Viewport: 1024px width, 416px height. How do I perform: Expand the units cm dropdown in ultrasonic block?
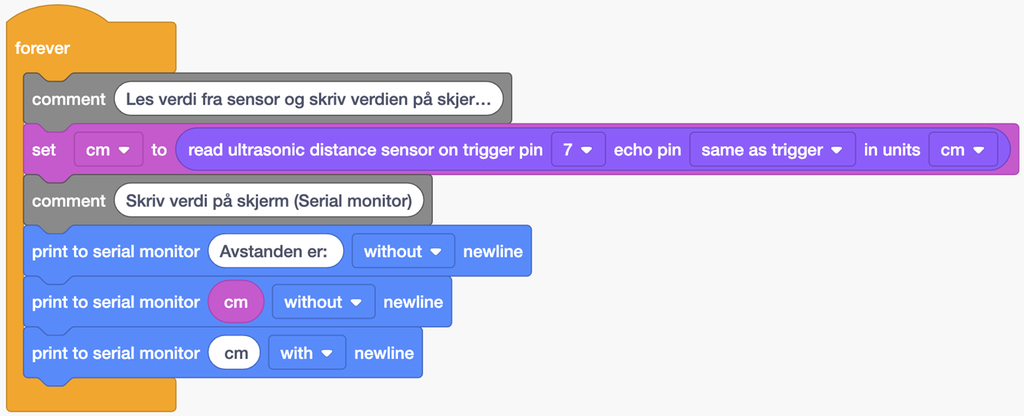[963, 150]
